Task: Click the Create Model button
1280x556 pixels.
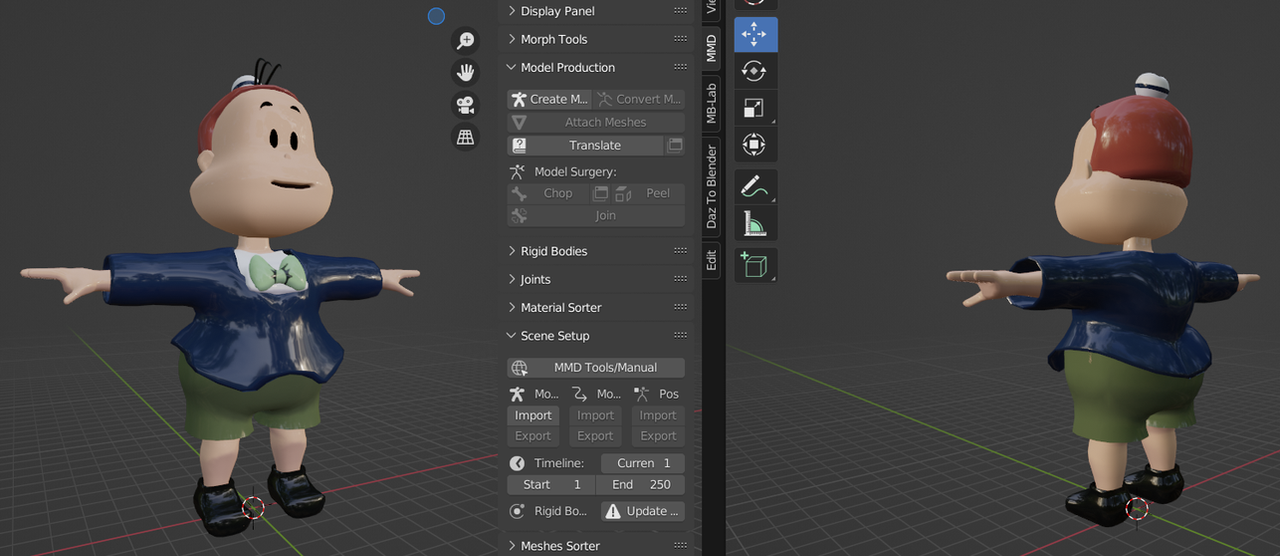Action: coord(549,99)
